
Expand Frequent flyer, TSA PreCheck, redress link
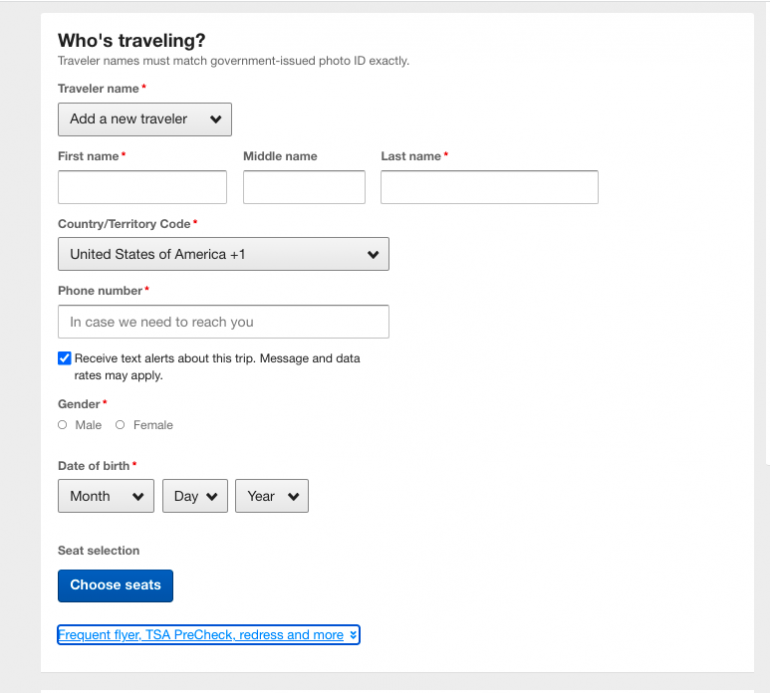pyautogui.click(x=200, y=635)
